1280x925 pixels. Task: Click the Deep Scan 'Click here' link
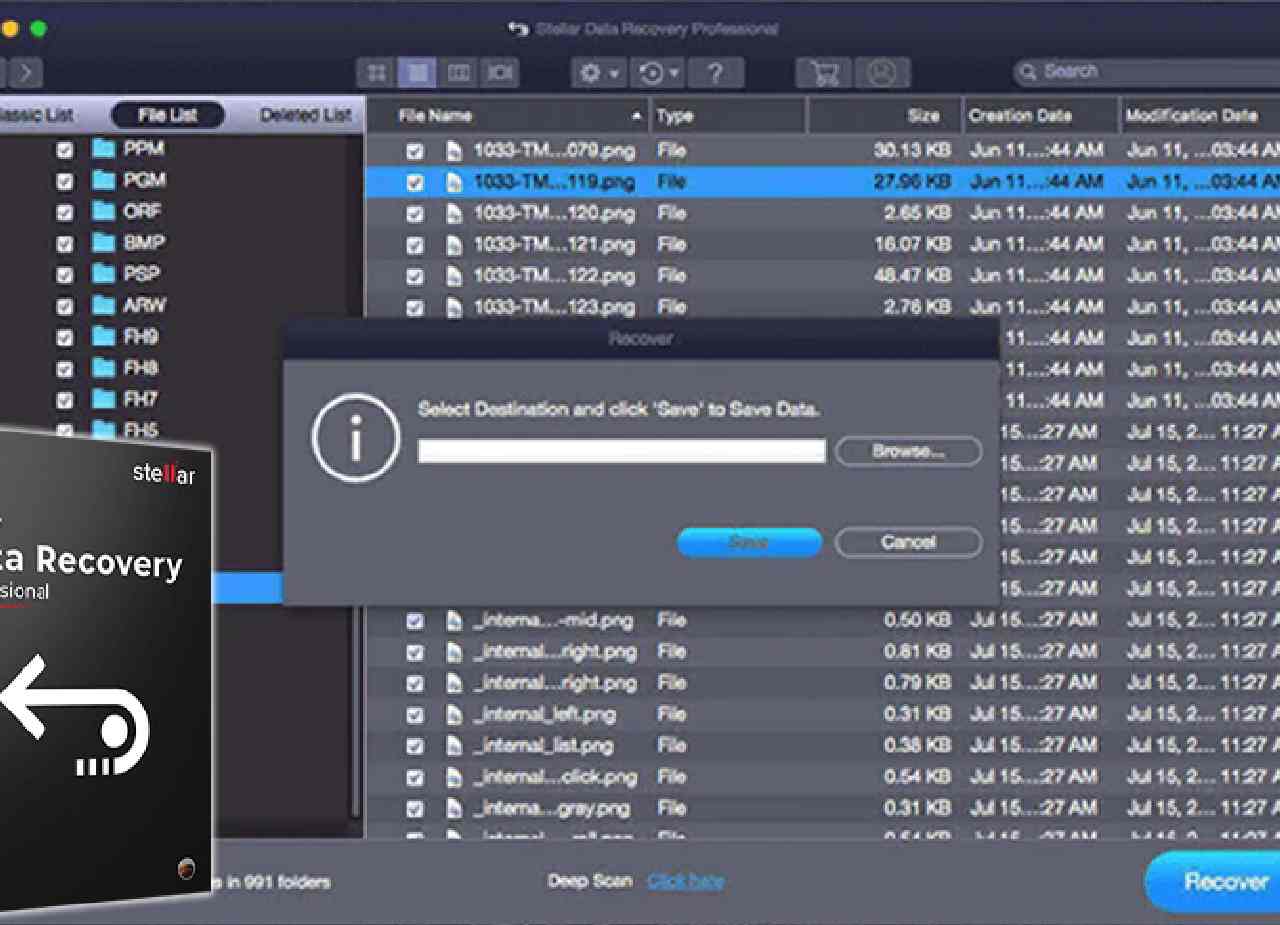(685, 881)
